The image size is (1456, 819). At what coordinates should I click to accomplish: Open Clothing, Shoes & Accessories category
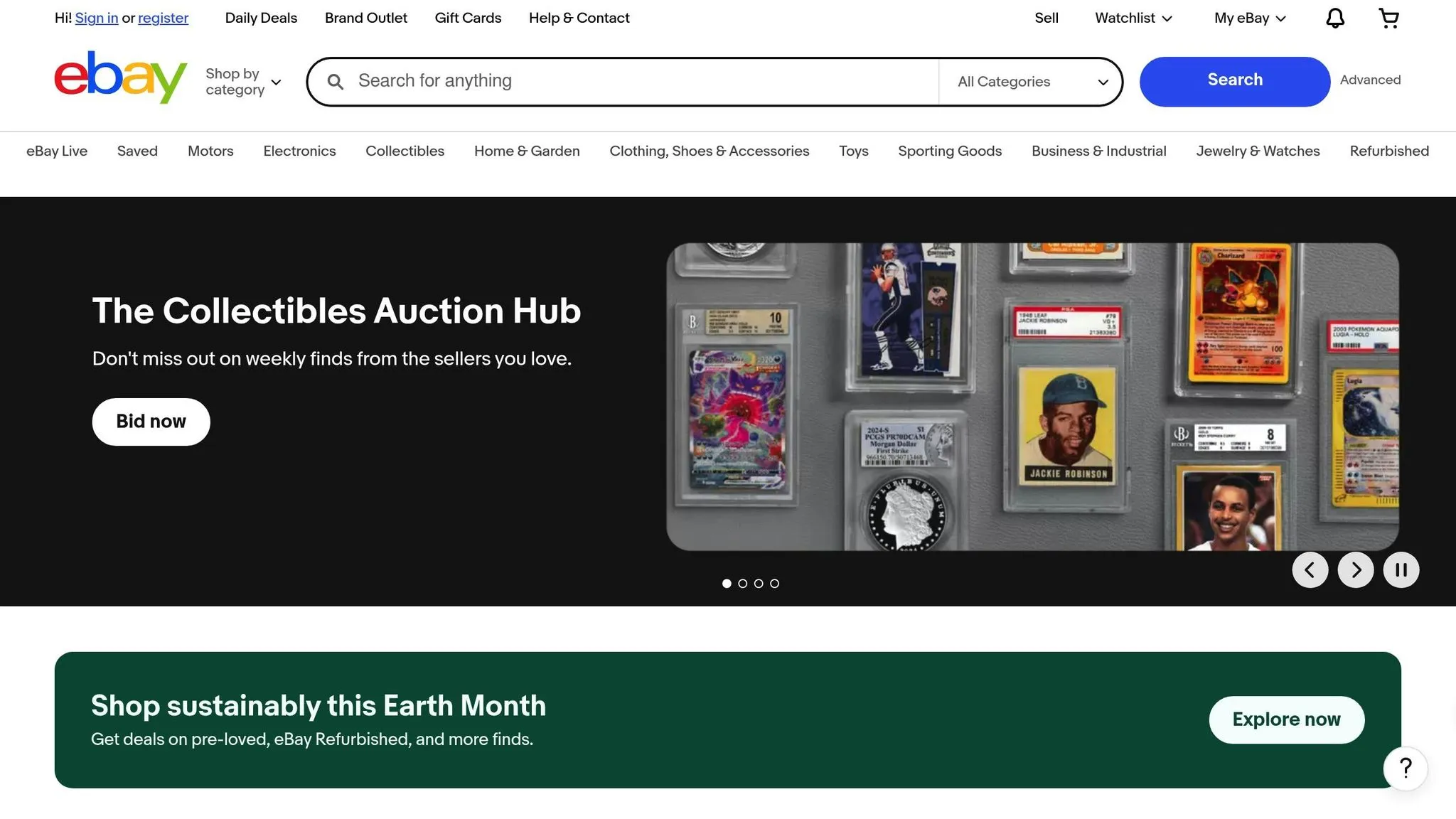(x=709, y=151)
